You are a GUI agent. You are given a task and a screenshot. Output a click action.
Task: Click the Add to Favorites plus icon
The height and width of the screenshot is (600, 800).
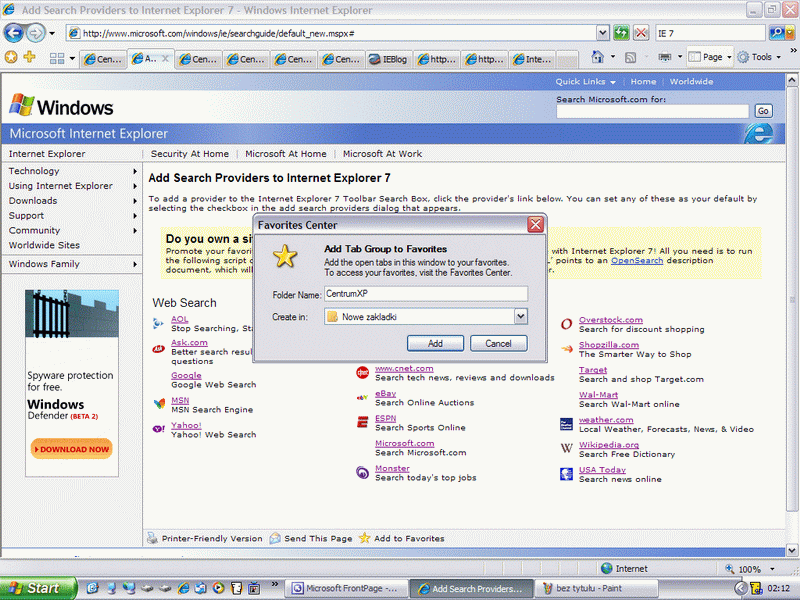pos(30,58)
